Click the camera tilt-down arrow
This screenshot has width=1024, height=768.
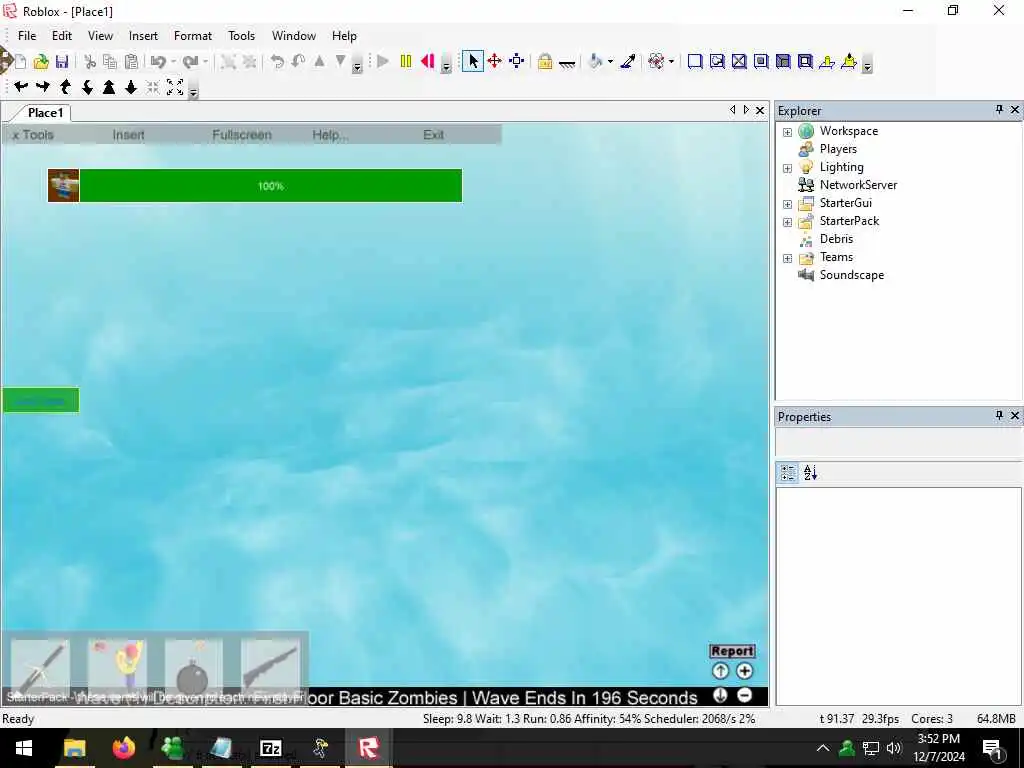tap(88, 87)
